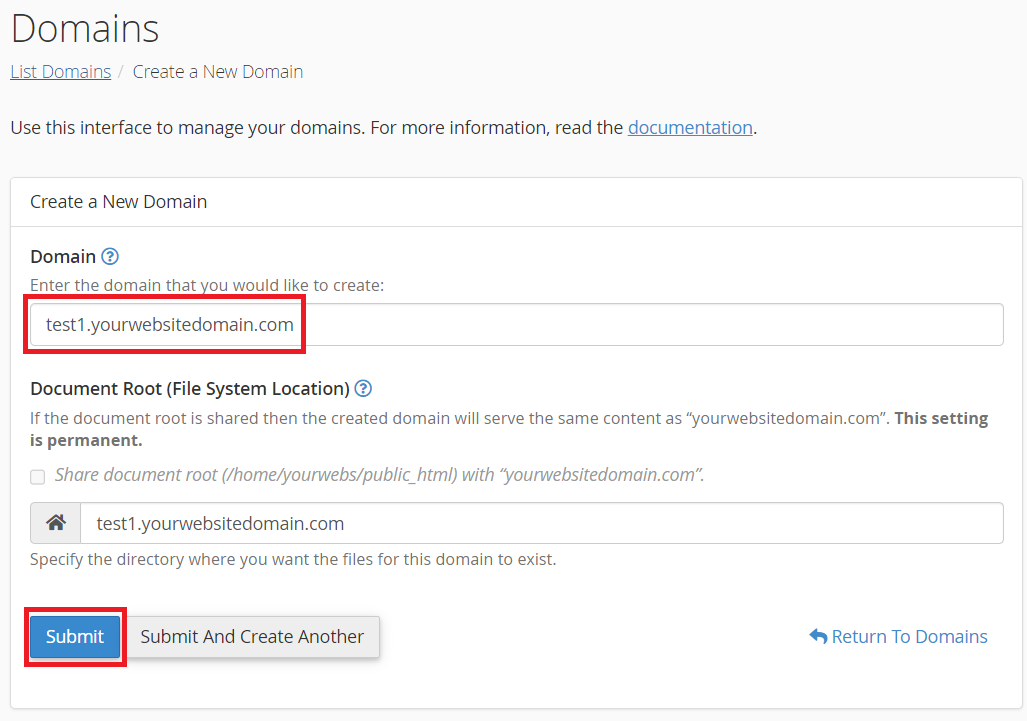Click the help icon next to Domain
1027x721 pixels.
110,257
